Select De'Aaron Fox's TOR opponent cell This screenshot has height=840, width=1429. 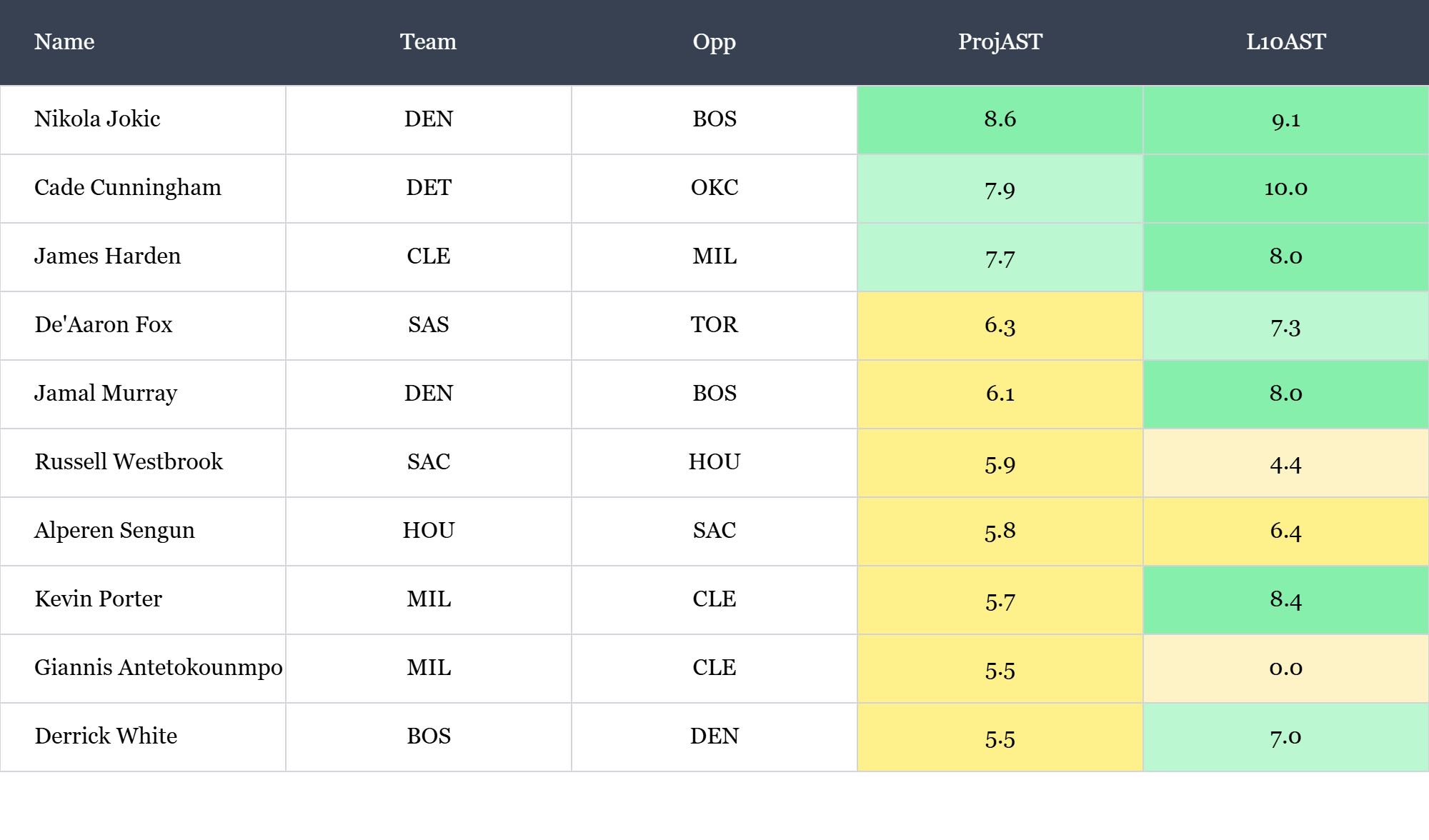pos(714,324)
